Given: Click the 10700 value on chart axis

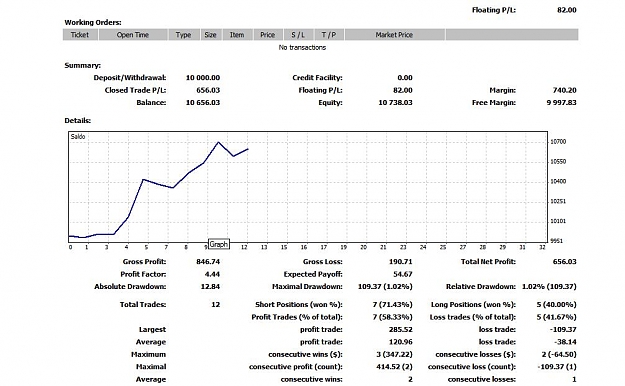Looking at the screenshot, I should (x=558, y=142).
